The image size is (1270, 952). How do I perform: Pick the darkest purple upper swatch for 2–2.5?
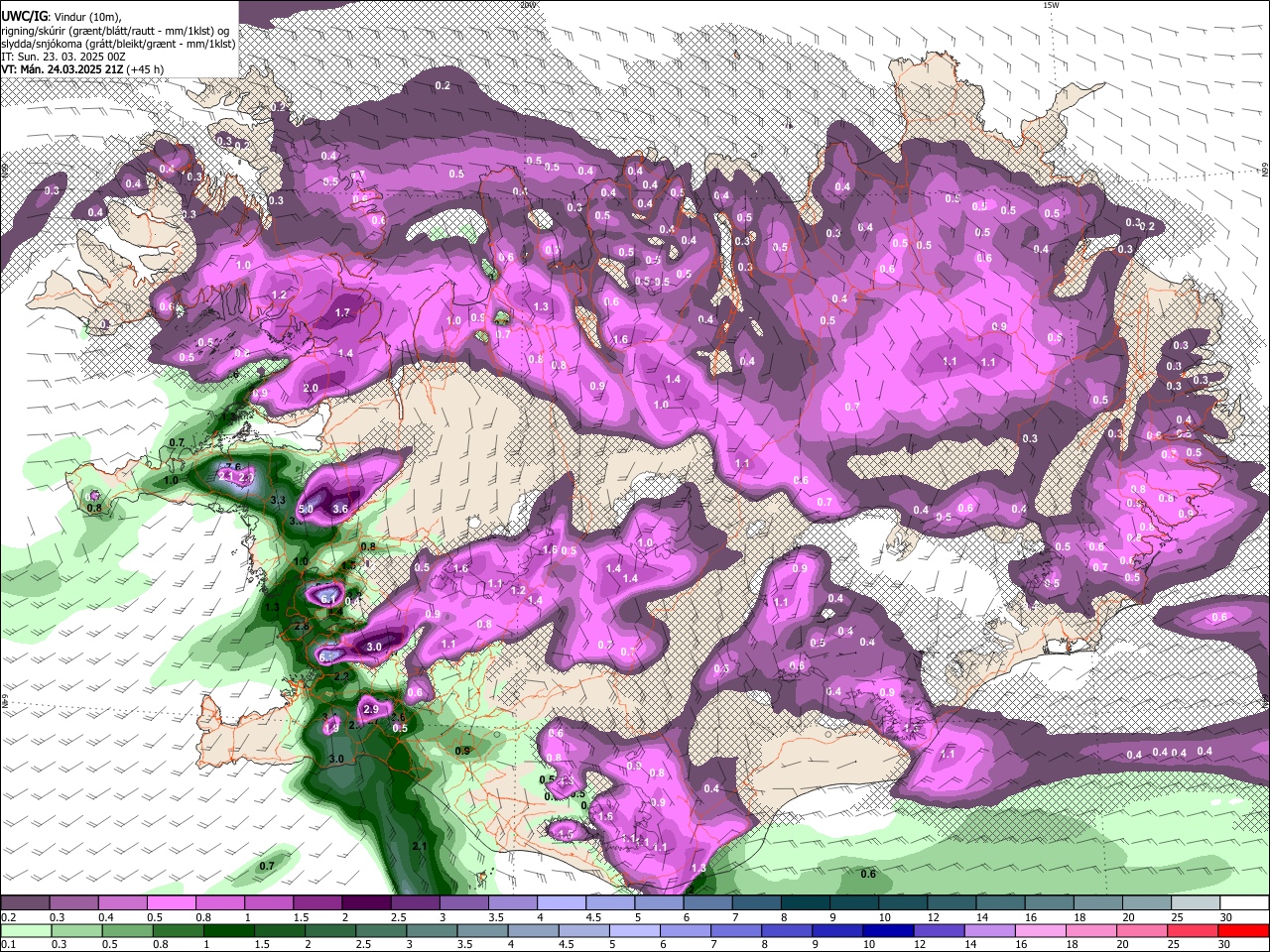click(x=366, y=903)
